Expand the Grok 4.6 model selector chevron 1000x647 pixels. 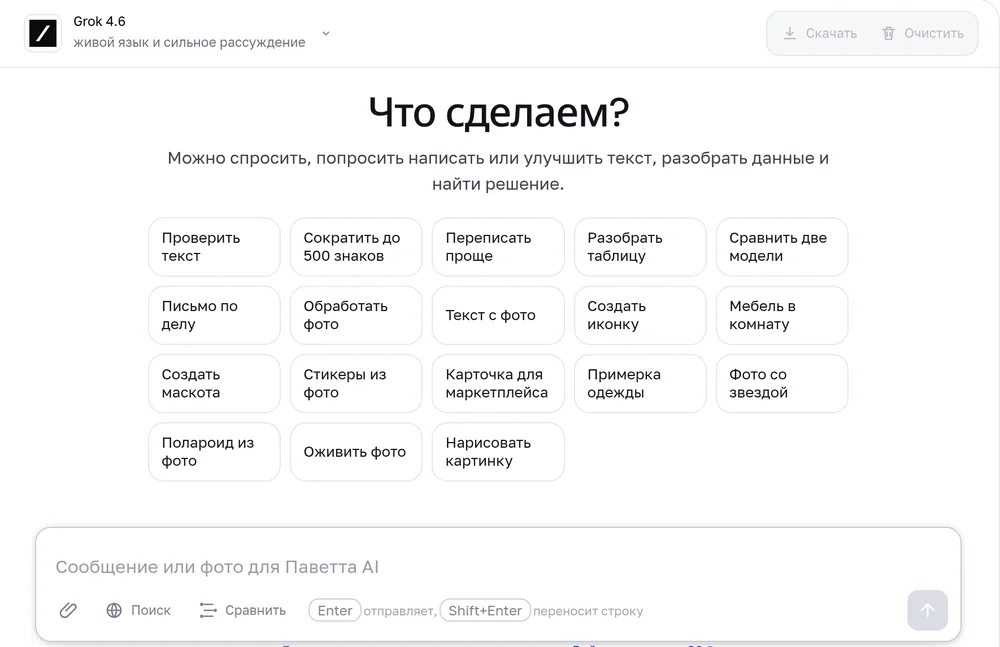tap(326, 33)
